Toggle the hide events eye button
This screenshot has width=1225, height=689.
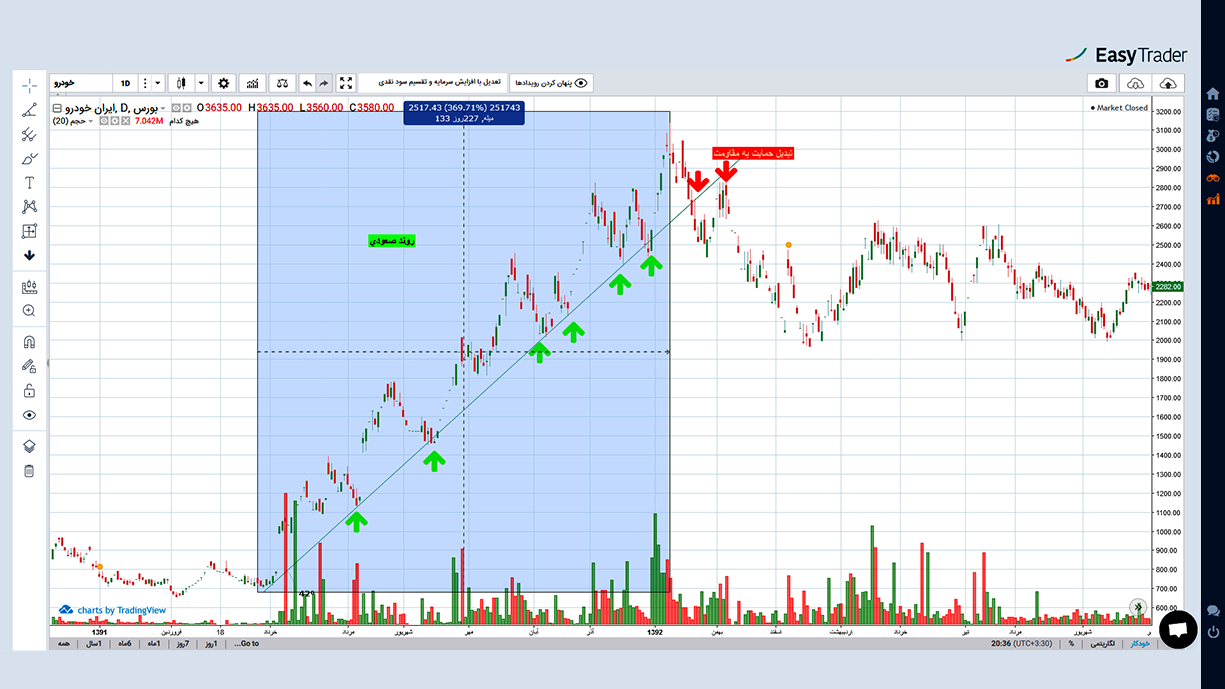coord(551,83)
